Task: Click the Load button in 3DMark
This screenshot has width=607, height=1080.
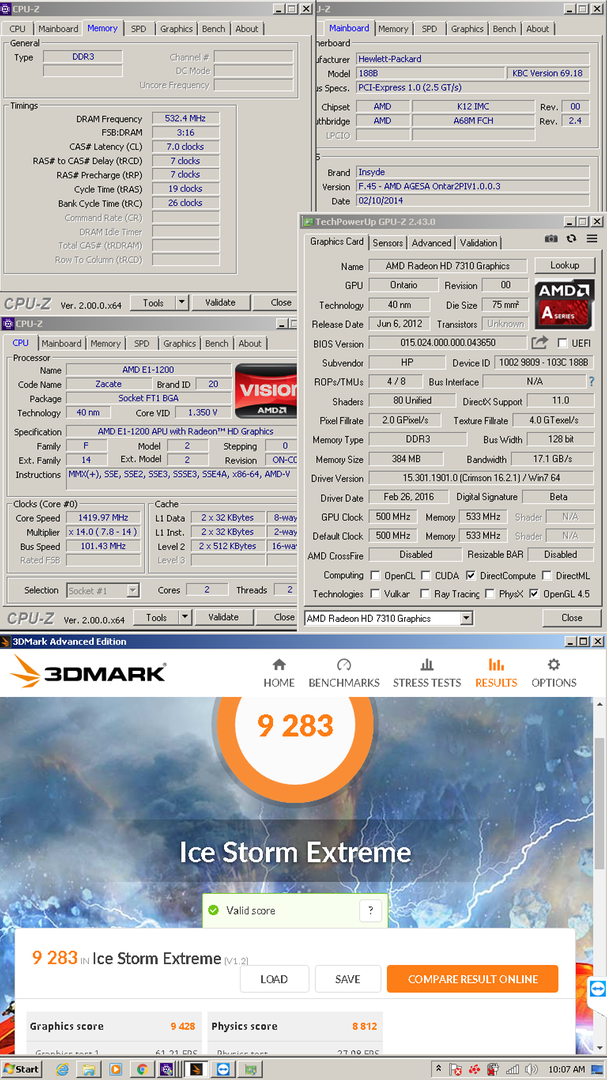Action: click(274, 979)
